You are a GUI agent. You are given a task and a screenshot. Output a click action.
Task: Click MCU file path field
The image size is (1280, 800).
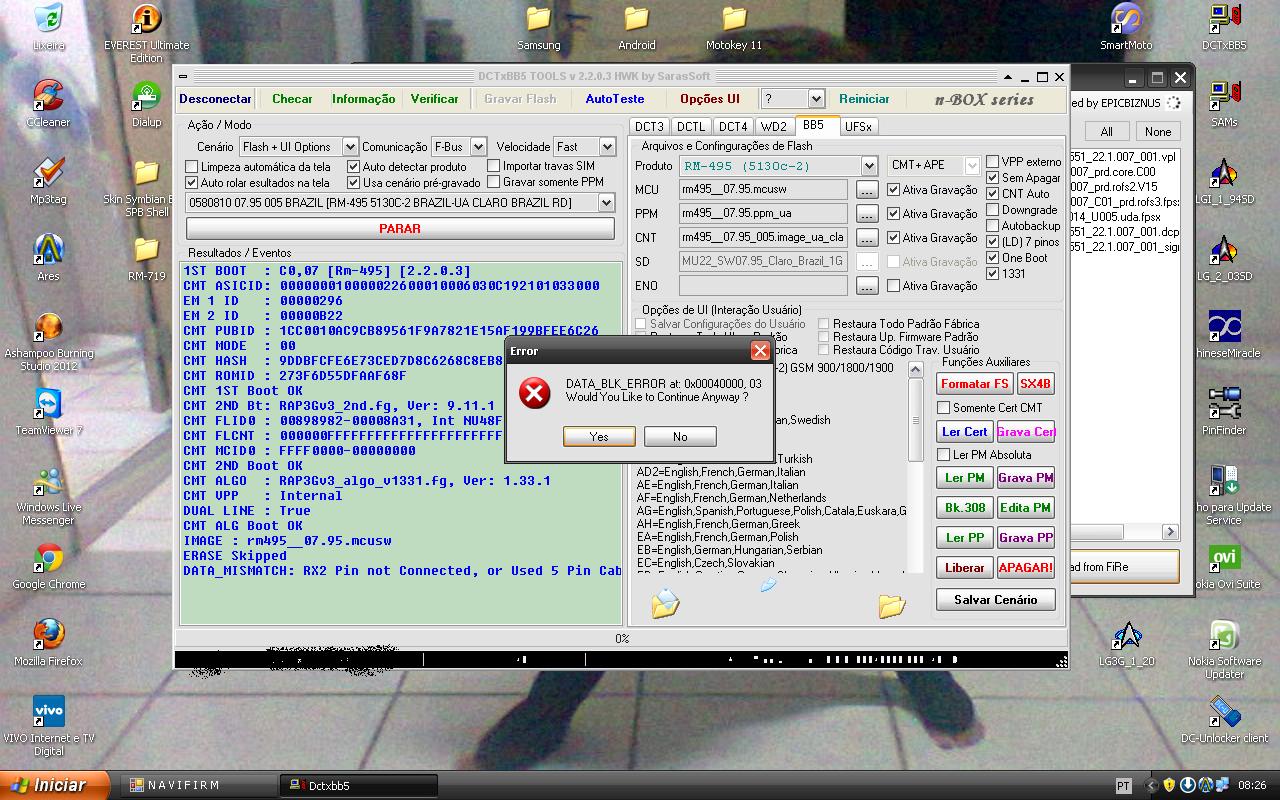(763, 189)
